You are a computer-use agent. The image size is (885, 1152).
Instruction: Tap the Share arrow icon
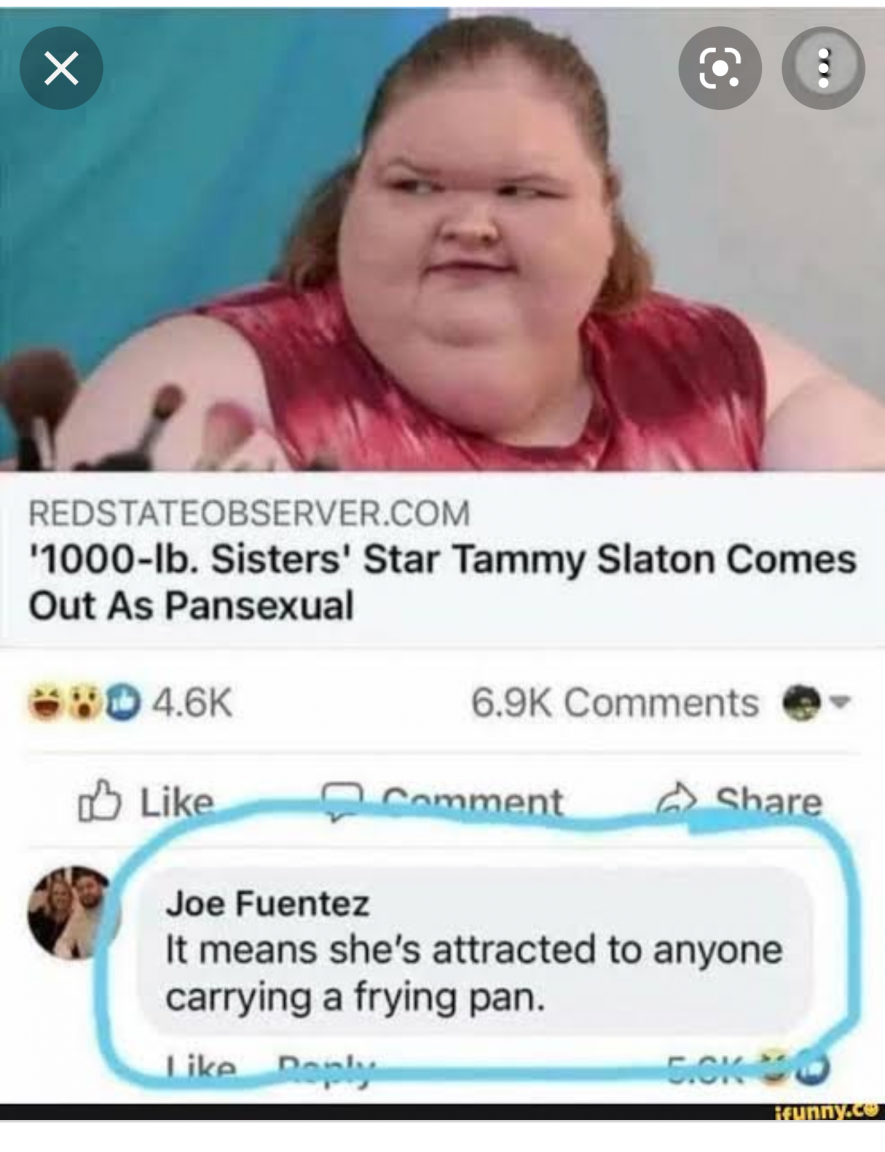click(x=677, y=800)
